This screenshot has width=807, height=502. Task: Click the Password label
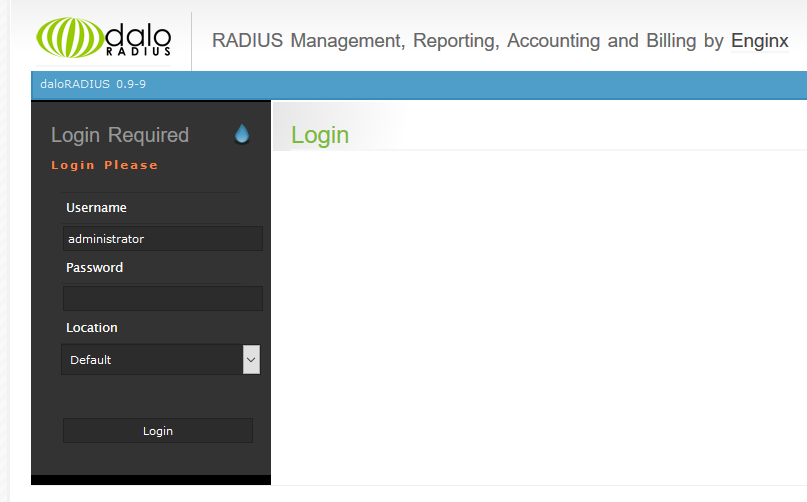(95, 268)
